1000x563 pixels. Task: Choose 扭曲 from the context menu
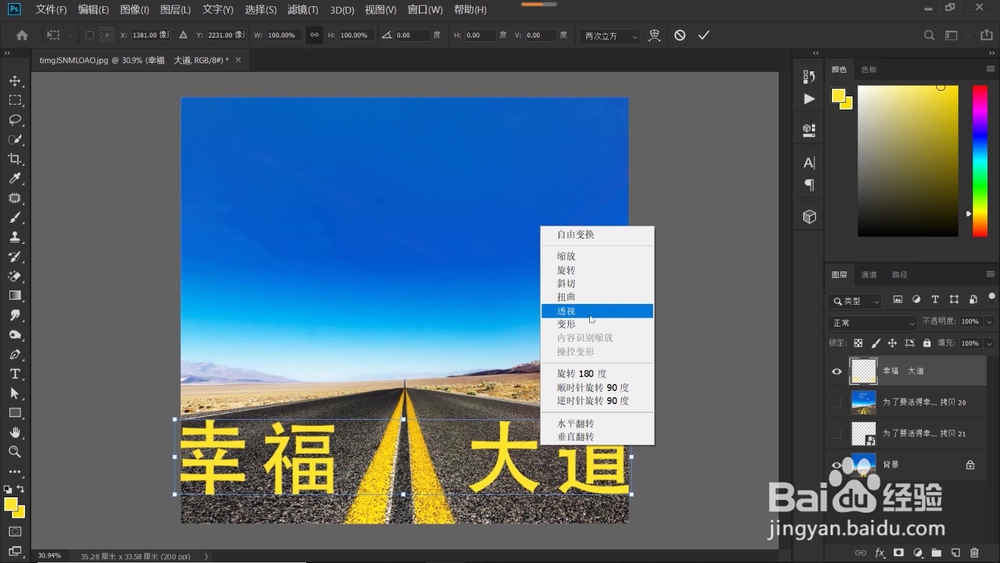click(597, 297)
